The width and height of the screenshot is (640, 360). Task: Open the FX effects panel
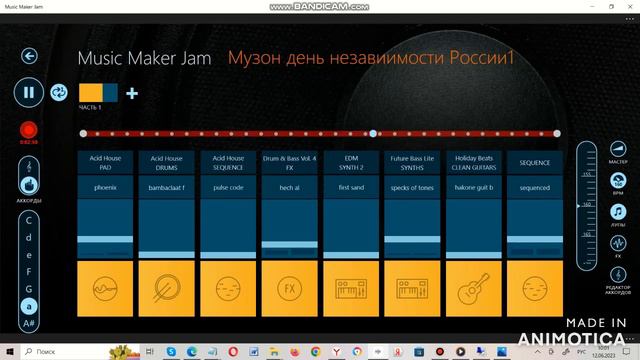pos(618,244)
